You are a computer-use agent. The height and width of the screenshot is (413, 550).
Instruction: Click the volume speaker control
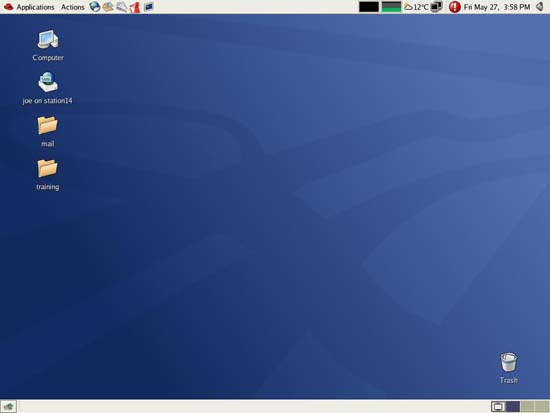pos(540,7)
